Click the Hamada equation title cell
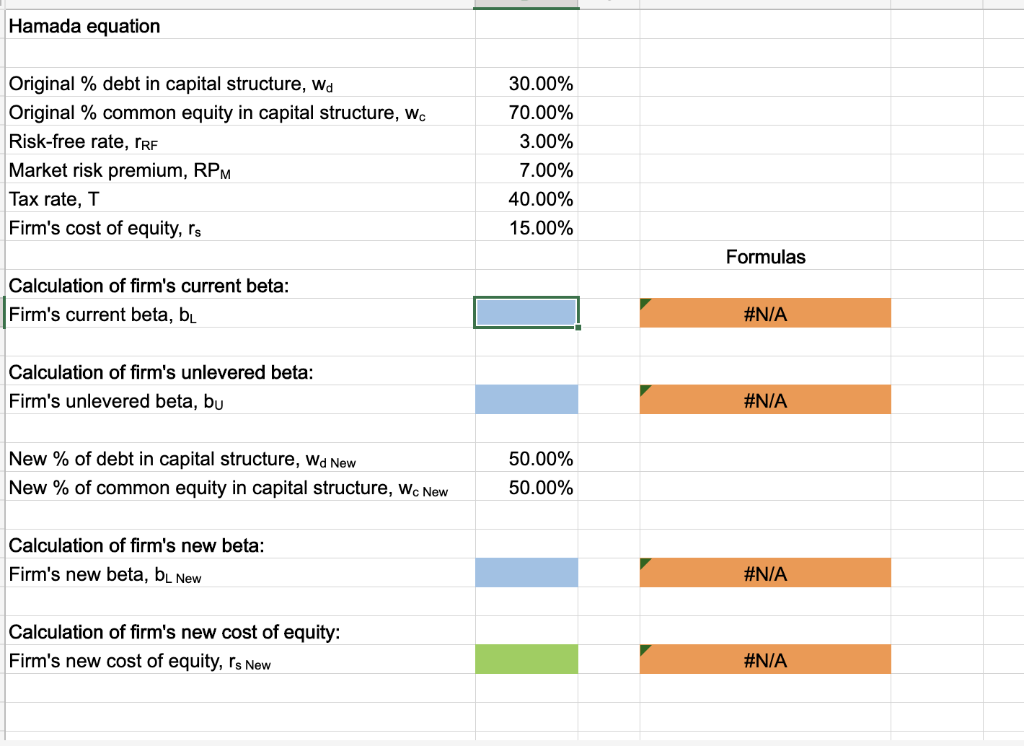This screenshot has height=746, width=1024. coord(83,26)
